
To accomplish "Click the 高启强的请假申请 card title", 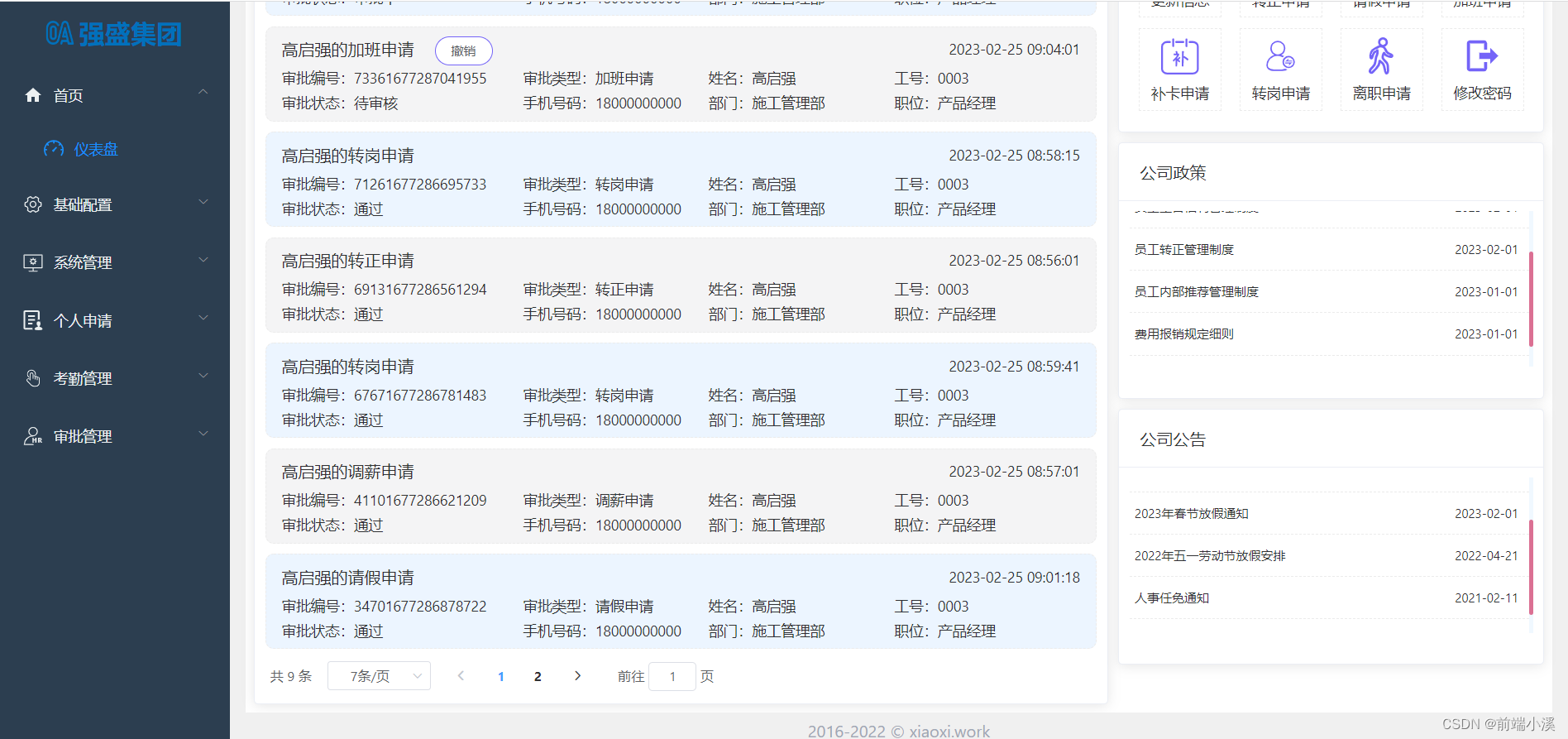I will tap(347, 578).
